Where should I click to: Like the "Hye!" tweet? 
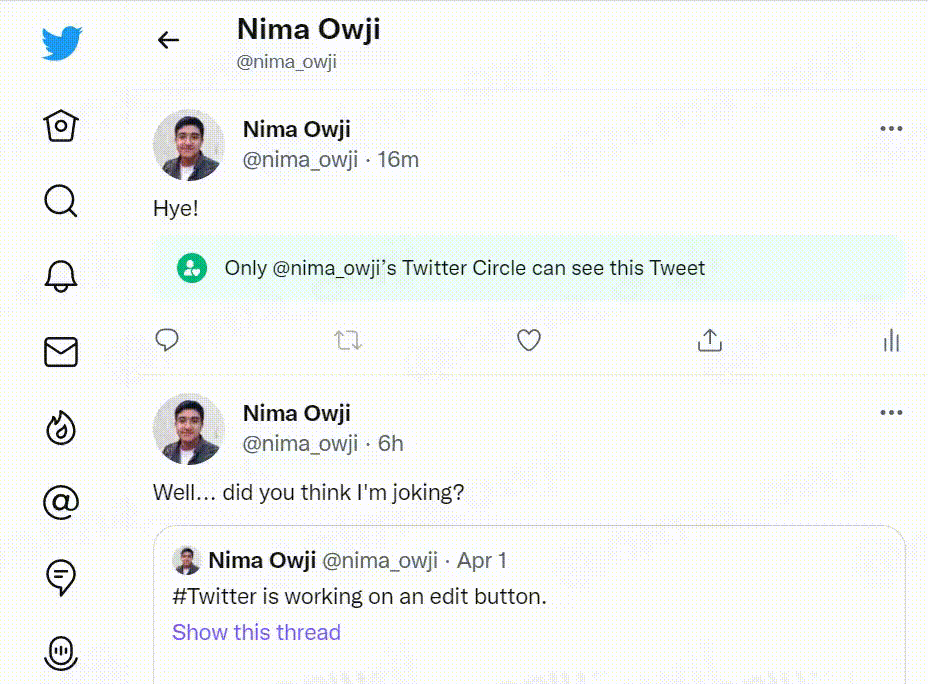pos(528,341)
